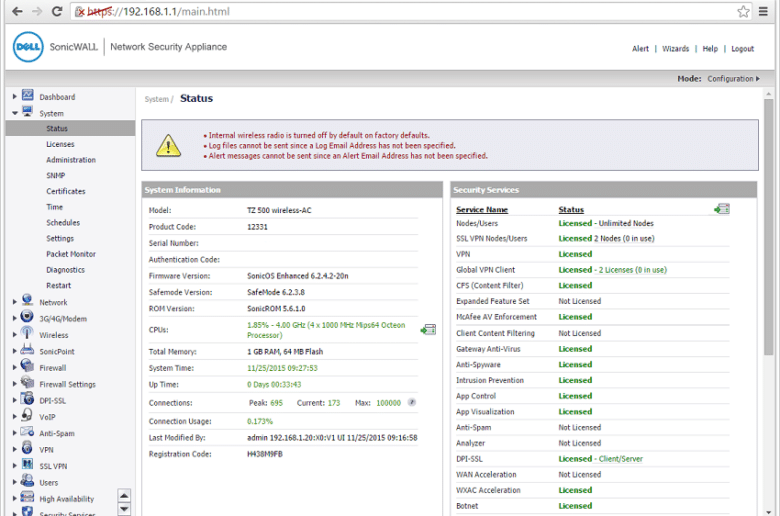Screen dimensions: 780x516
Task: Click the Connections max info icon
Action: (412, 402)
